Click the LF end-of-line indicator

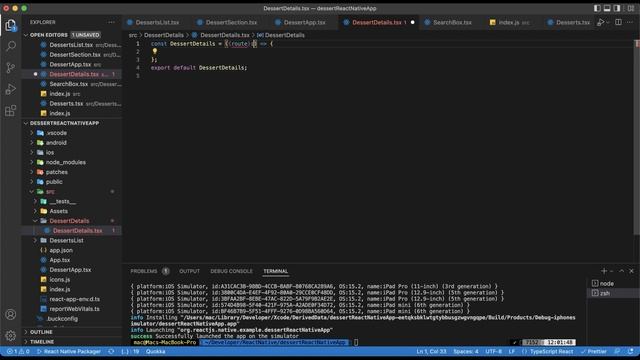click(x=512, y=351)
